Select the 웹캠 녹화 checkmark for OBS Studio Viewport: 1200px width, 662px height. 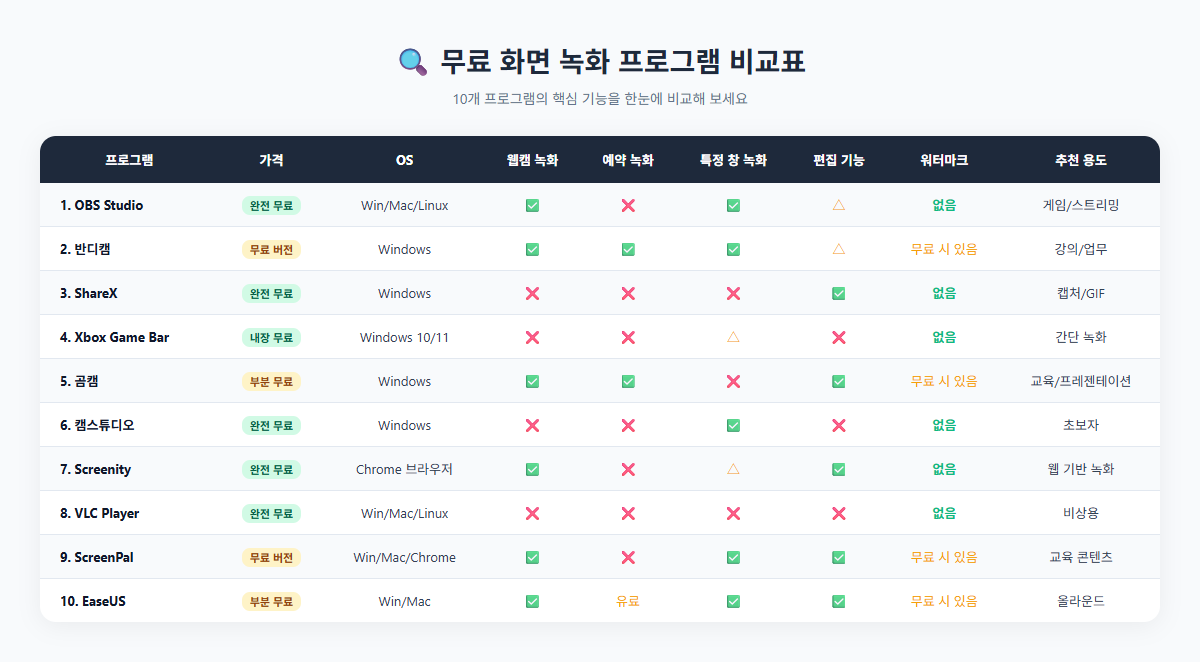pos(532,204)
